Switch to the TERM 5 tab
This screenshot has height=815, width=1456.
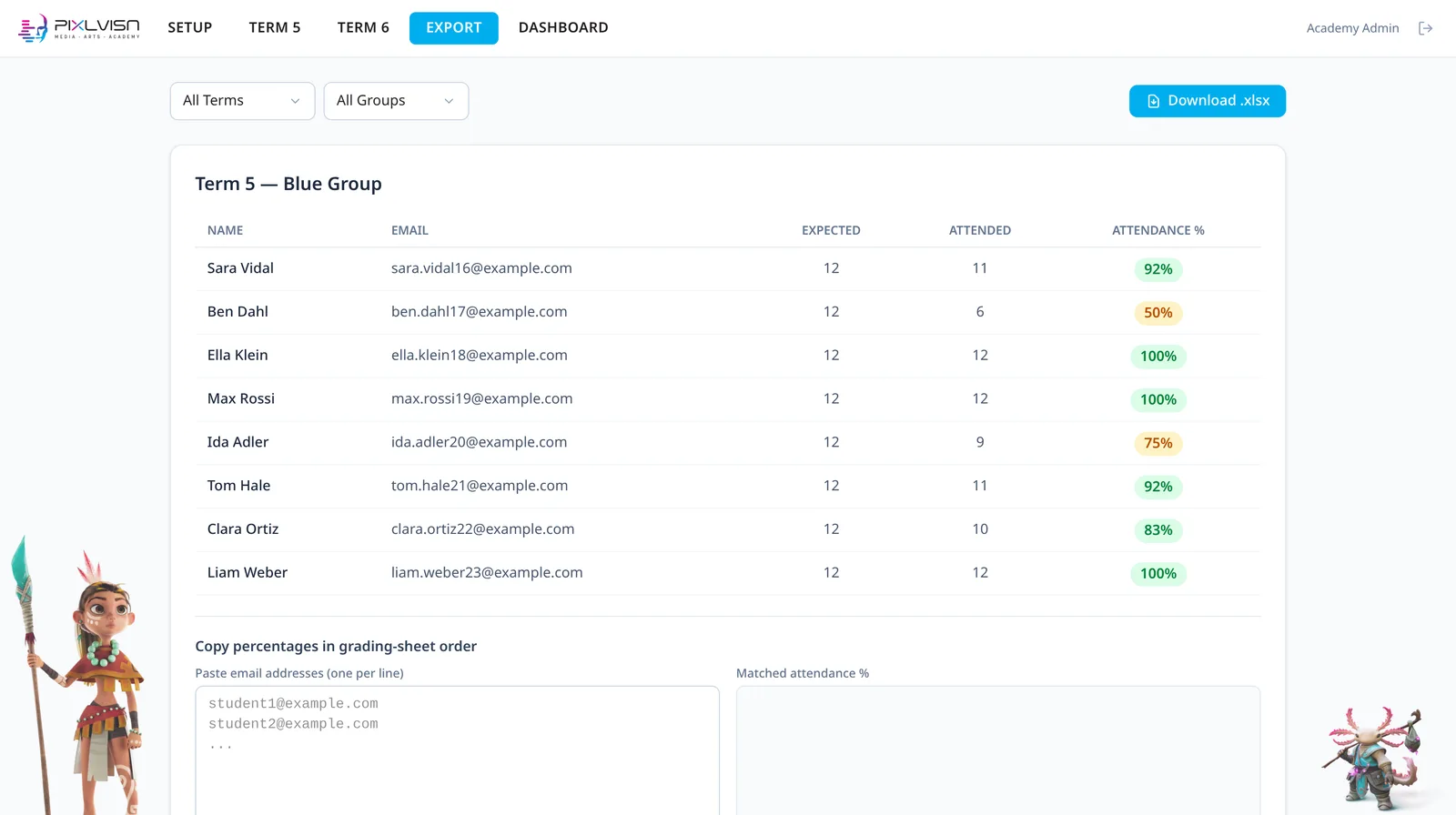click(275, 28)
